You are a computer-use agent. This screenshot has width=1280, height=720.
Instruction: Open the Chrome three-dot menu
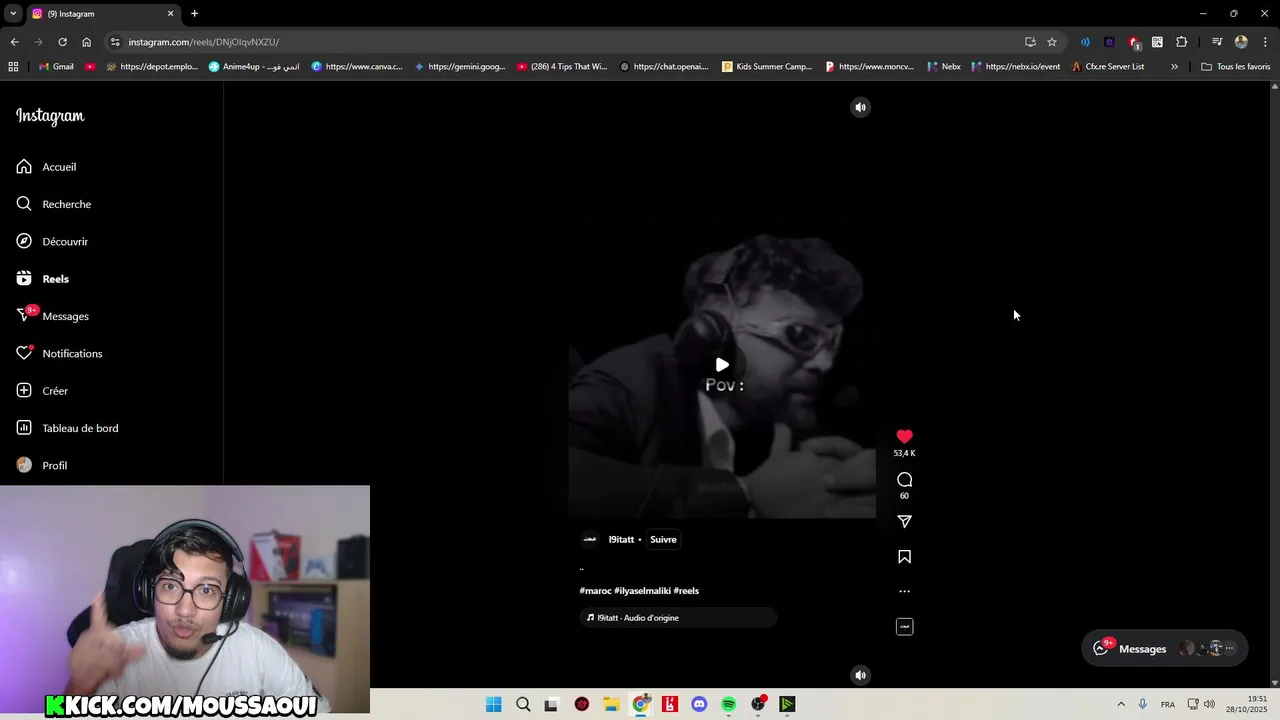click(1266, 42)
